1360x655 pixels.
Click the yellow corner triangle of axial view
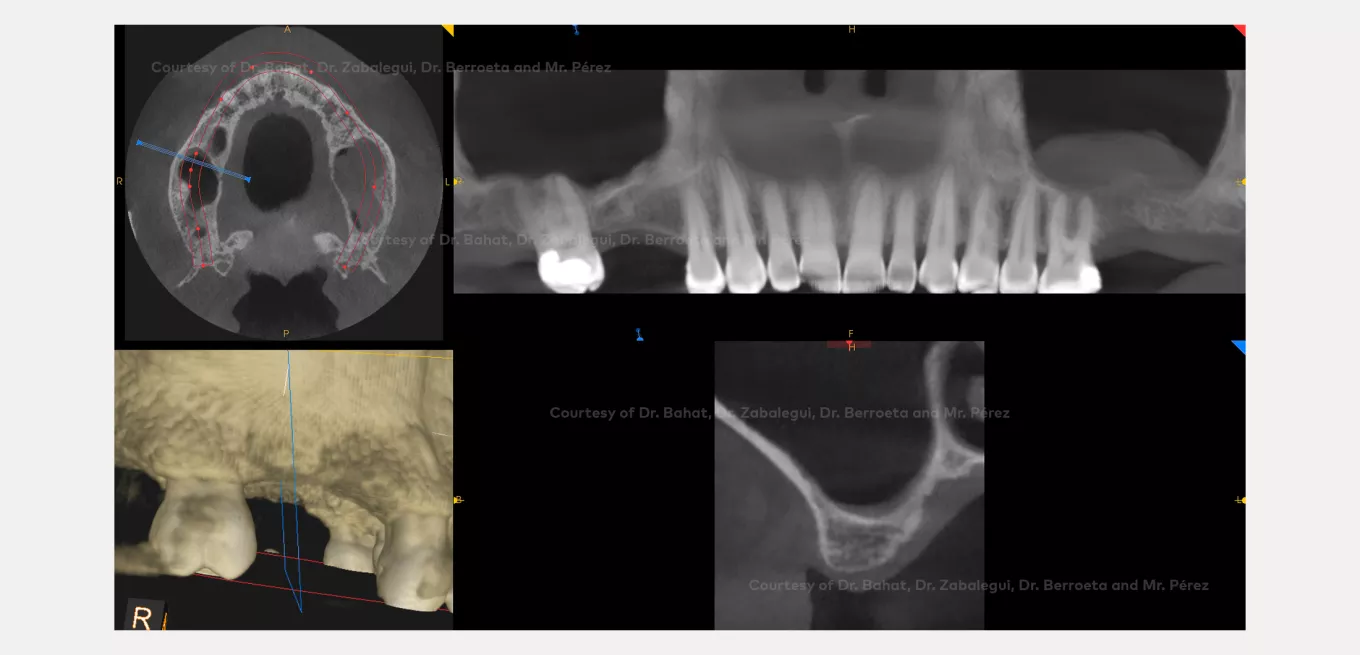[449, 30]
